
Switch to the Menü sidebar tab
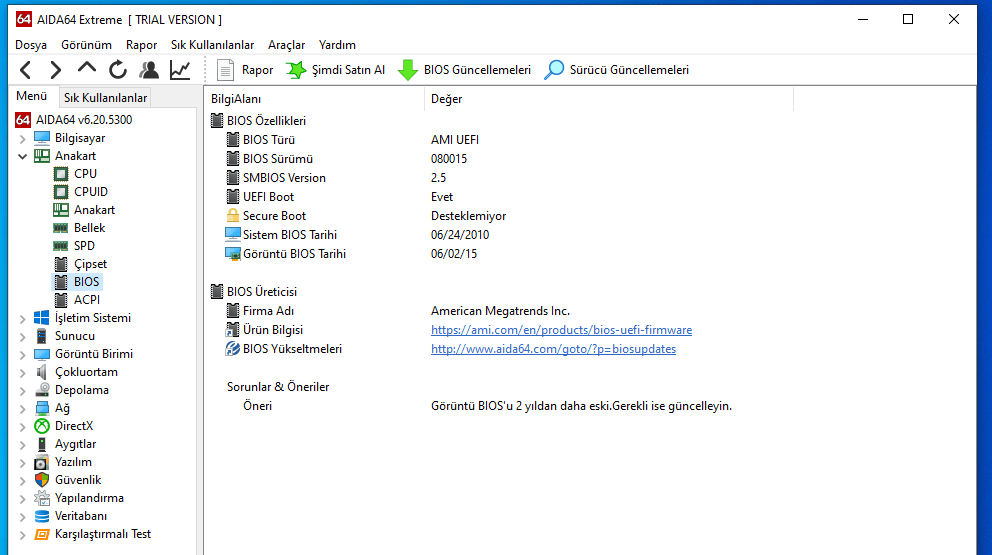tap(32, 96)
